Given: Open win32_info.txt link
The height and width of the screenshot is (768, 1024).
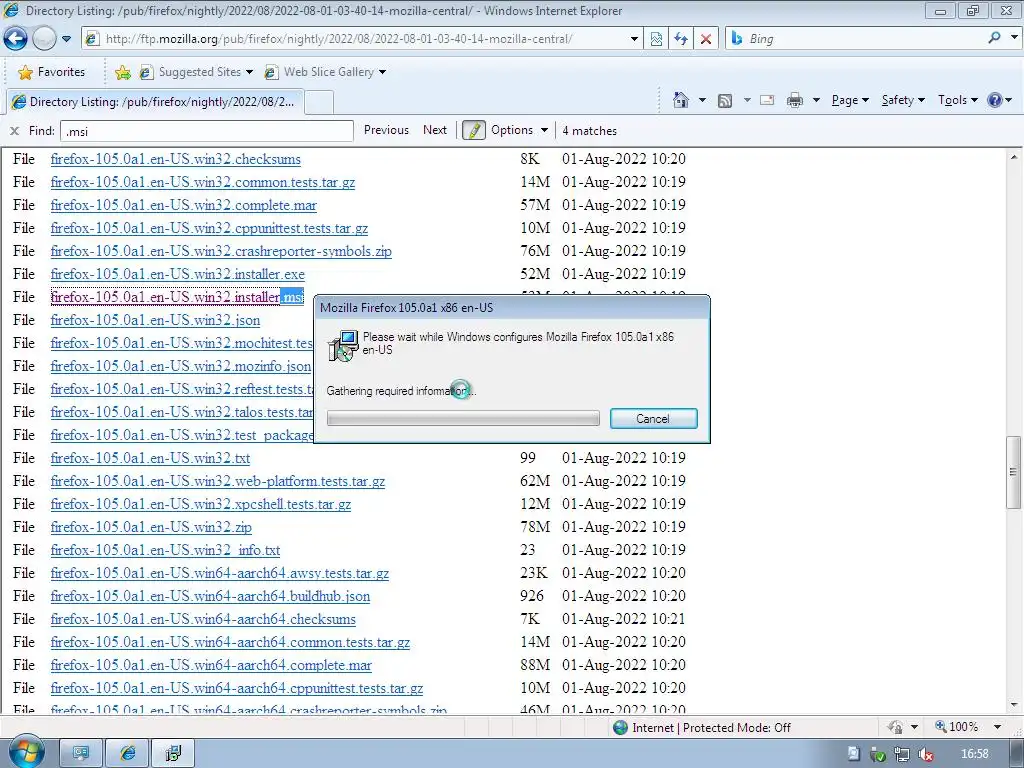Looking at the screenshot, I should [165, 550].
